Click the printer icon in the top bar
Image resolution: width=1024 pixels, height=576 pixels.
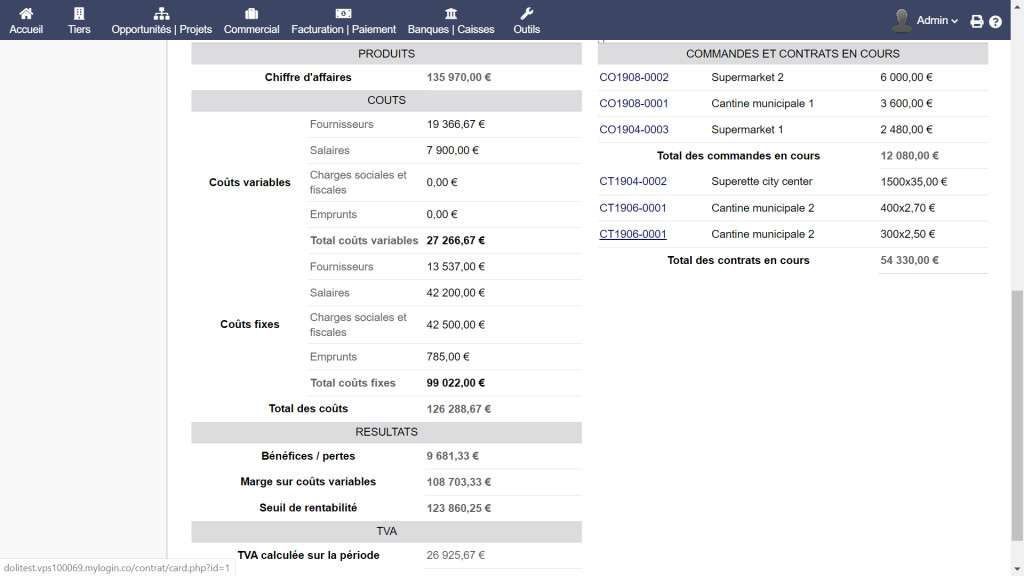pos(977,21)
